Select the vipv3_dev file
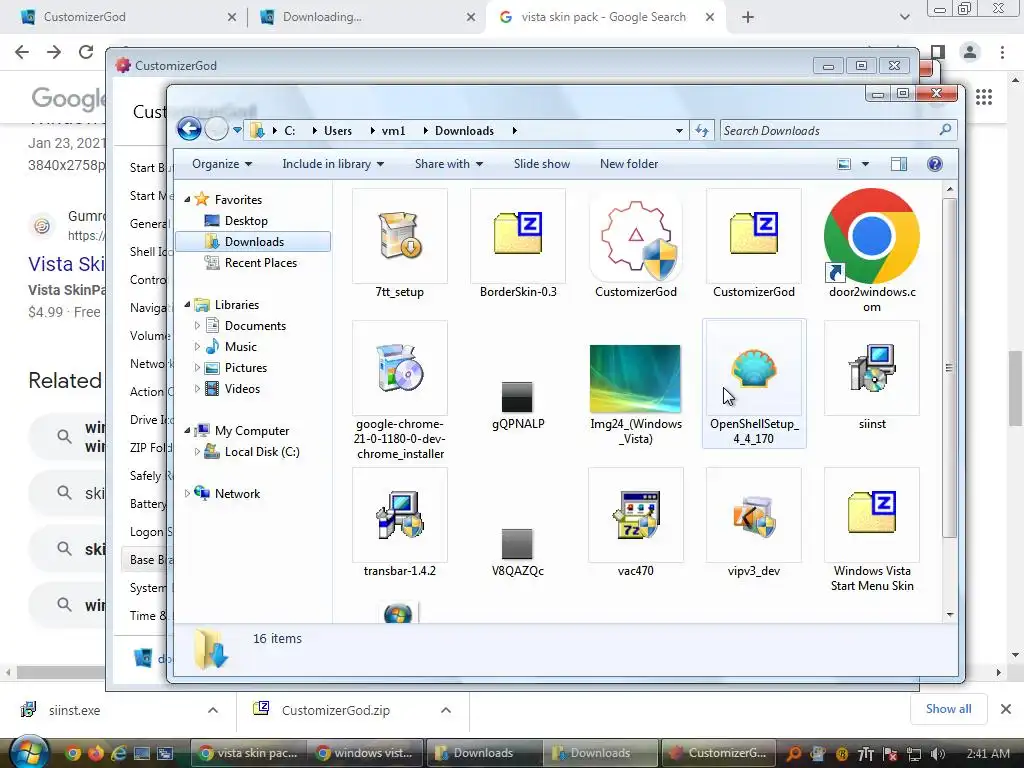The image size is (1024, 768). coord(754,523)
